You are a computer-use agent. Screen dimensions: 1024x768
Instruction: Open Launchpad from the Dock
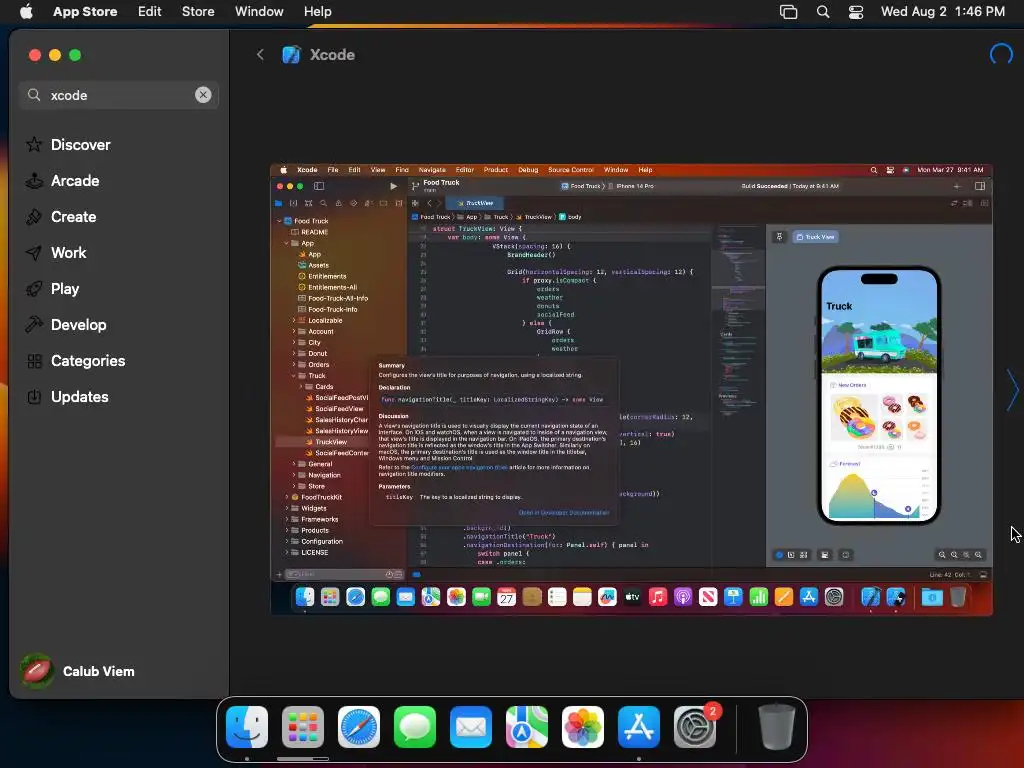pos(303,727)
